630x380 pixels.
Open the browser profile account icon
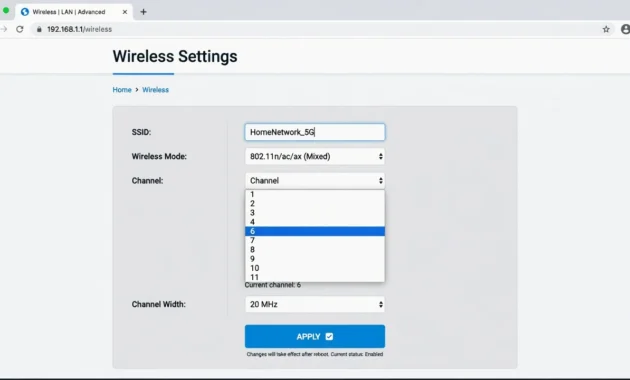click(x=625, y=29)
